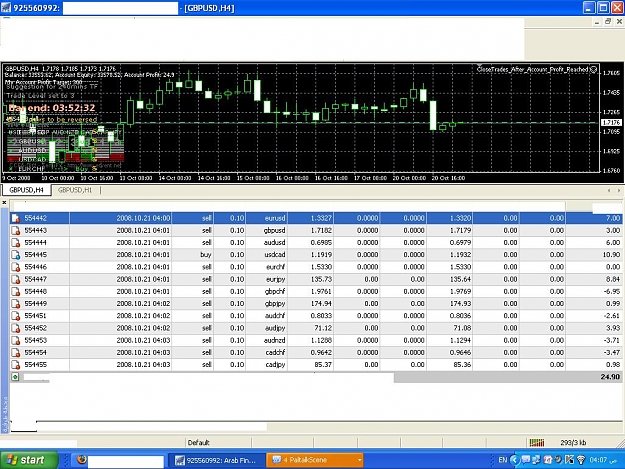Close the Terminal panel with the small x
Image resolution: width=625 pixels, height=469 pixels.
[x=4, y=203]
